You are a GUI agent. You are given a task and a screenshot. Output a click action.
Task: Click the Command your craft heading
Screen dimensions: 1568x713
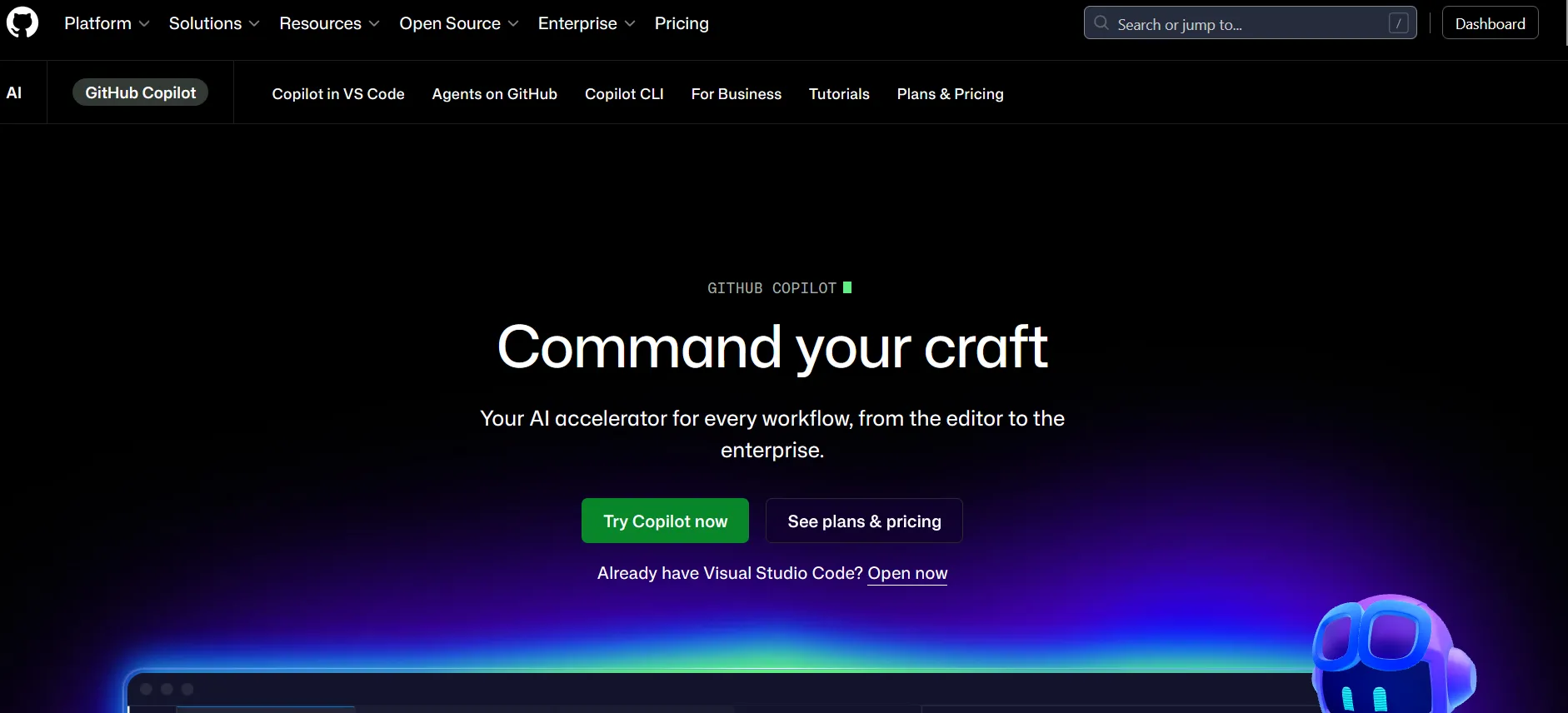[x=772, y=347]
